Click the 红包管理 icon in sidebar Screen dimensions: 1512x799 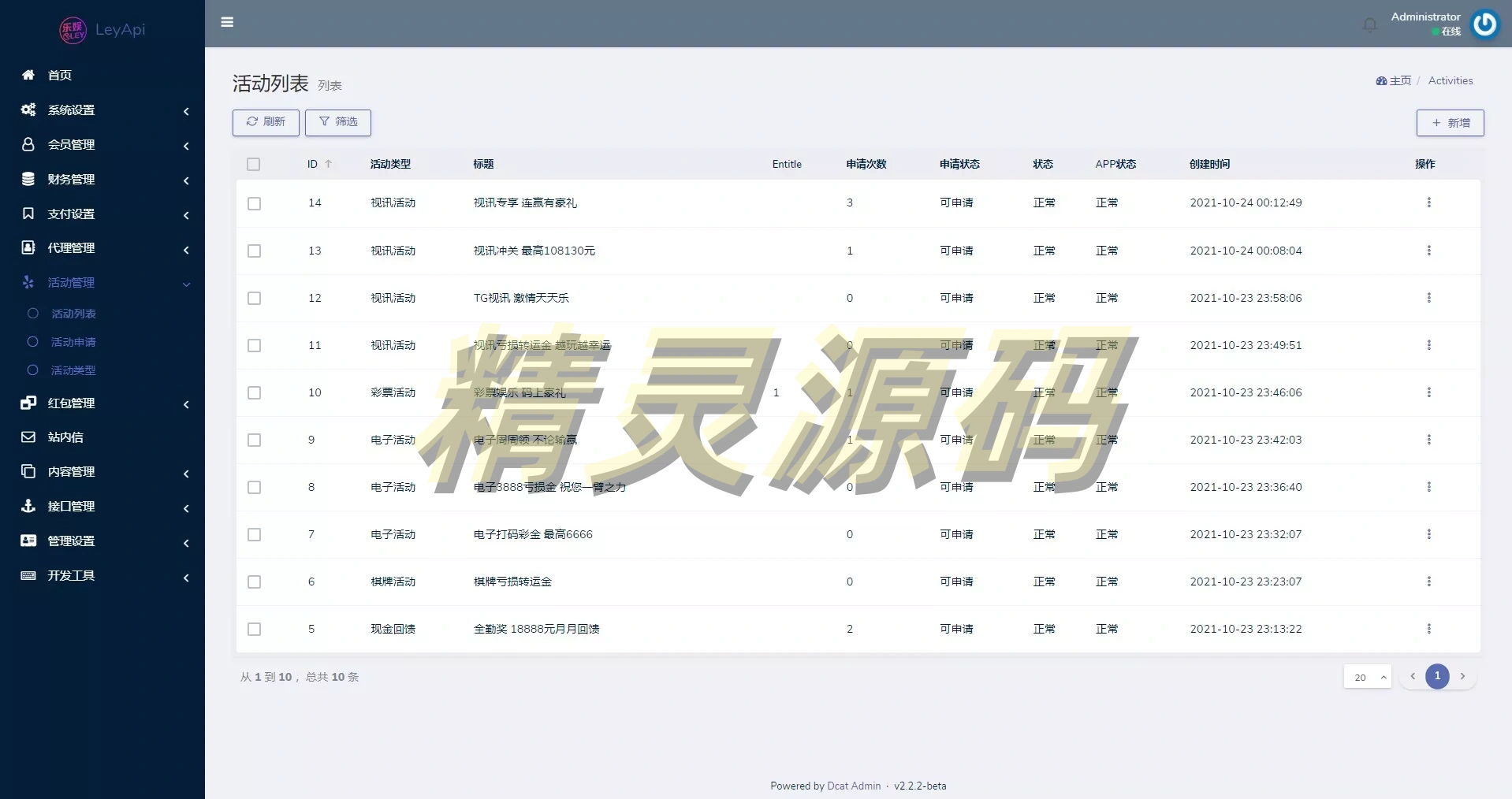click(x=28, y=403)
